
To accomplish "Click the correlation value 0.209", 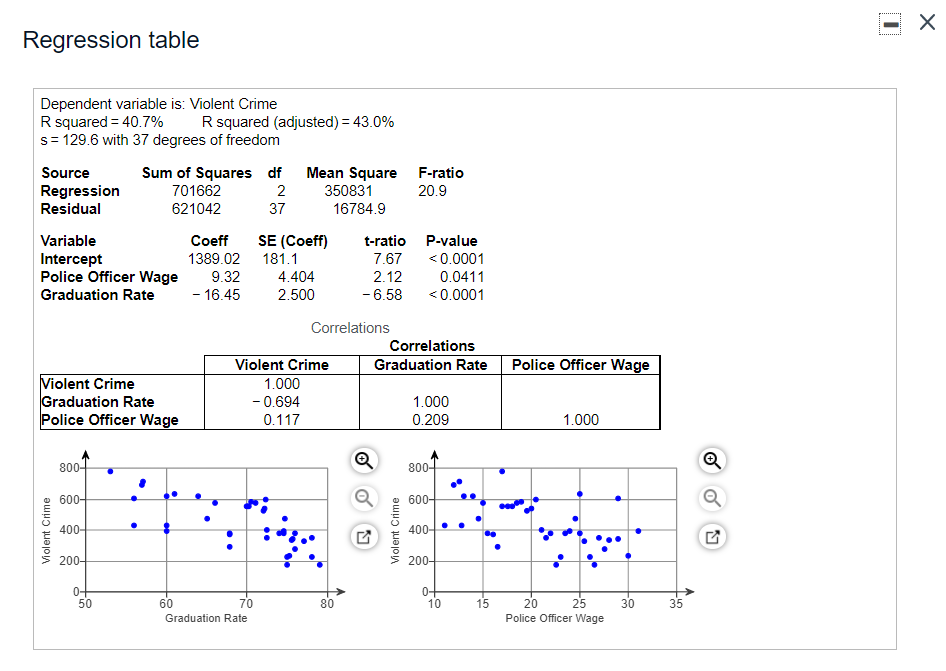I will [430, 420].
